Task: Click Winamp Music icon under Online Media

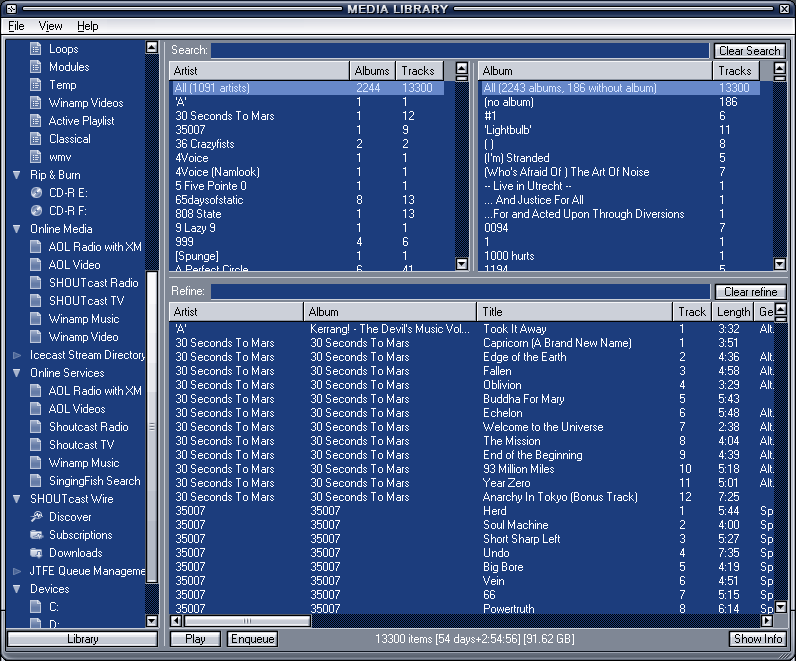Action: click(x=36, y=319)
